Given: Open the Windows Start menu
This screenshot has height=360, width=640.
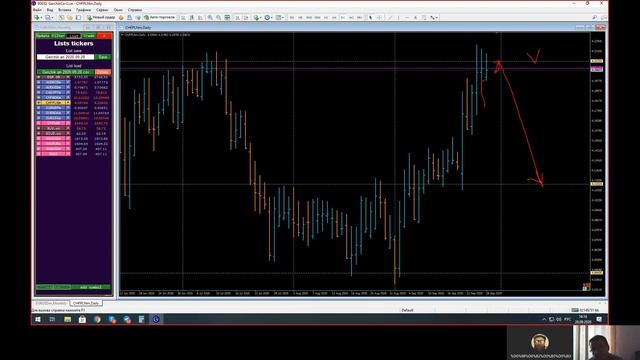Looking at the screenshot, I should click(38, 319).
